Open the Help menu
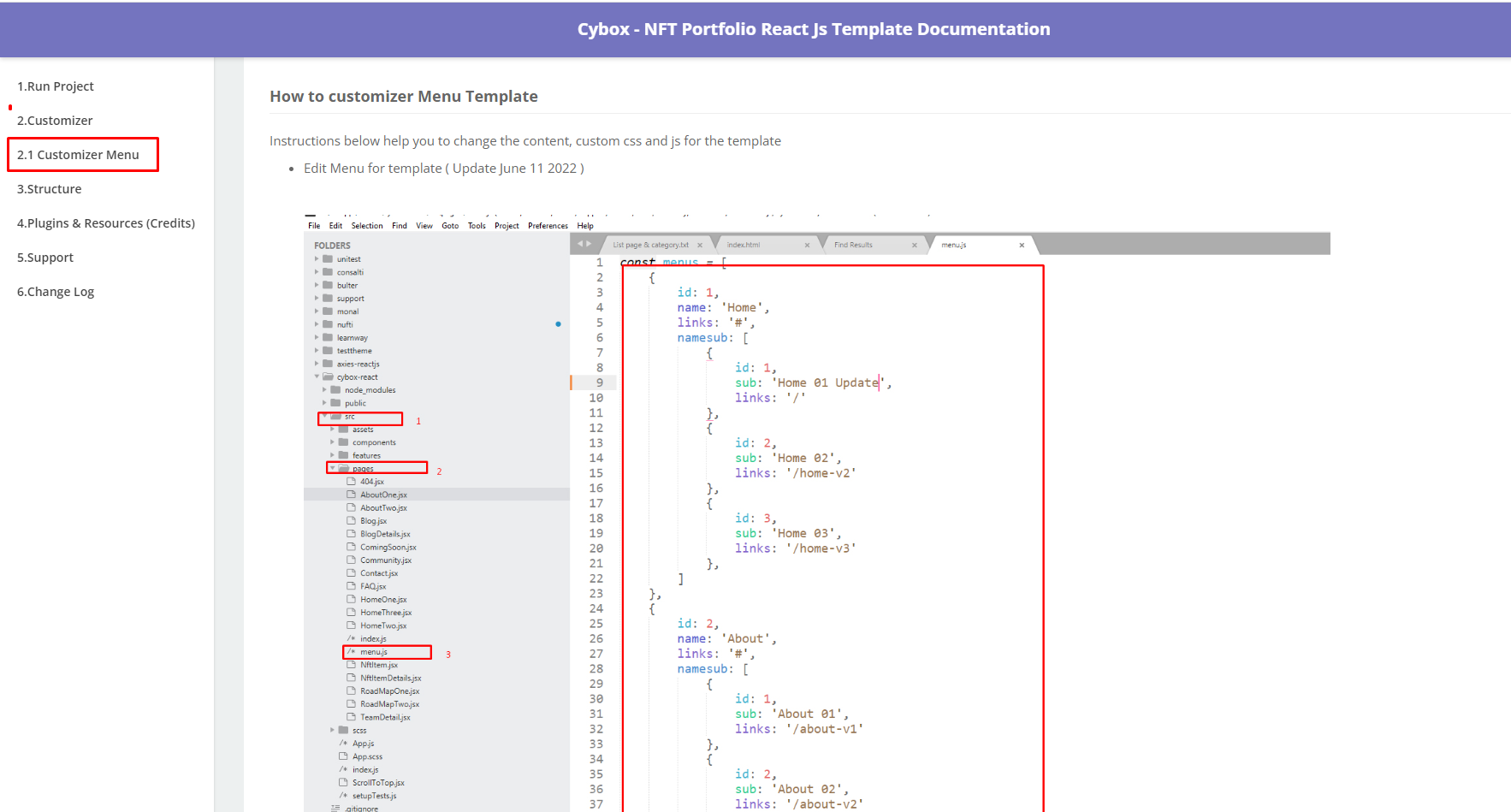This screenshot has height=812, width=1511. [585, 226]
